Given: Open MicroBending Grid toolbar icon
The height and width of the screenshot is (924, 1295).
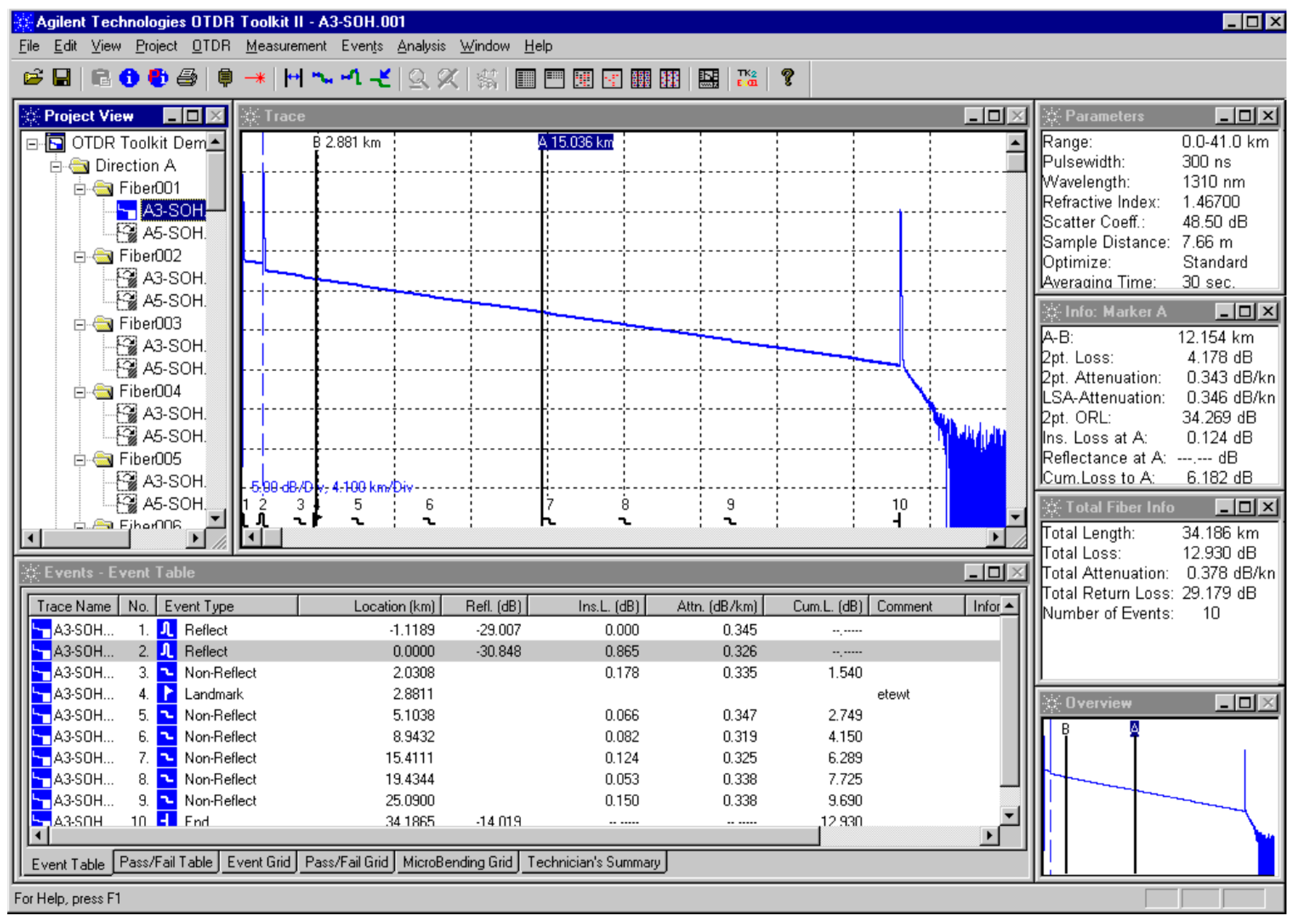Looking at the screenshot, I should click(x=641, y=79).
